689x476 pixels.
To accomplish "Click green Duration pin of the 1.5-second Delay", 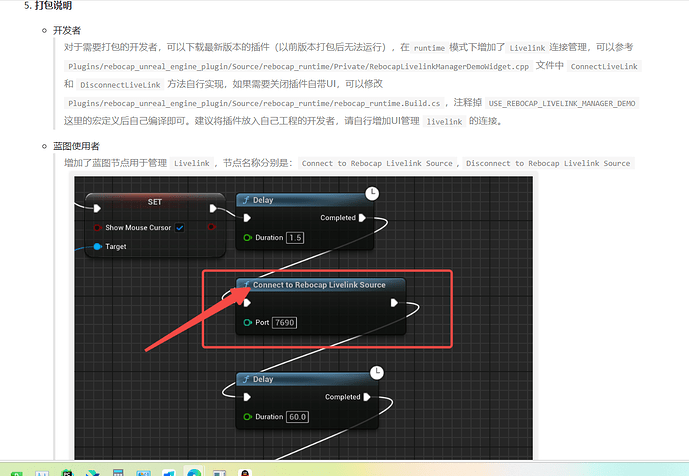I will click(x=247, y=238).
